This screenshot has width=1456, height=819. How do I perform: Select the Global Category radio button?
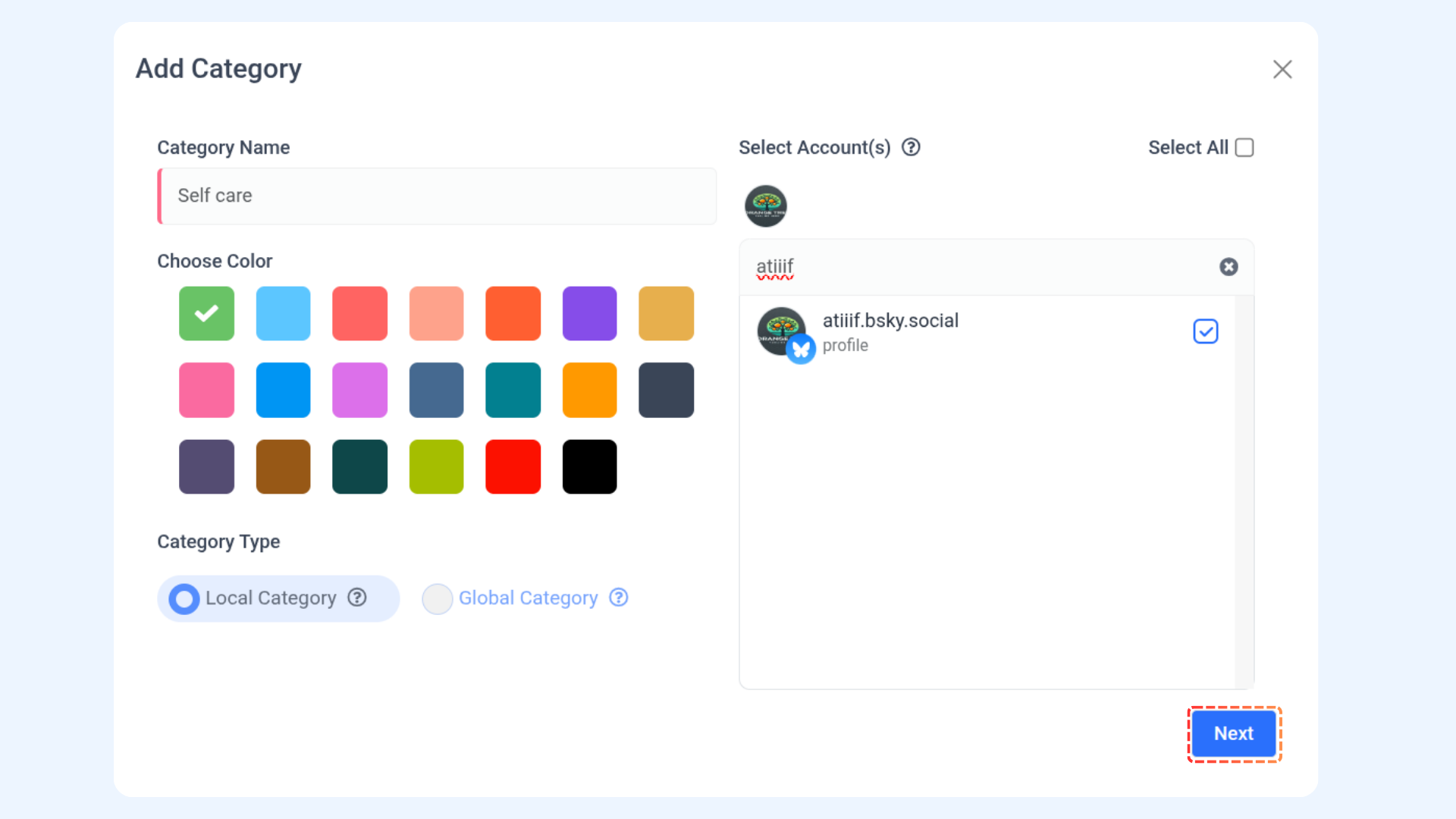tap(438, 598)
